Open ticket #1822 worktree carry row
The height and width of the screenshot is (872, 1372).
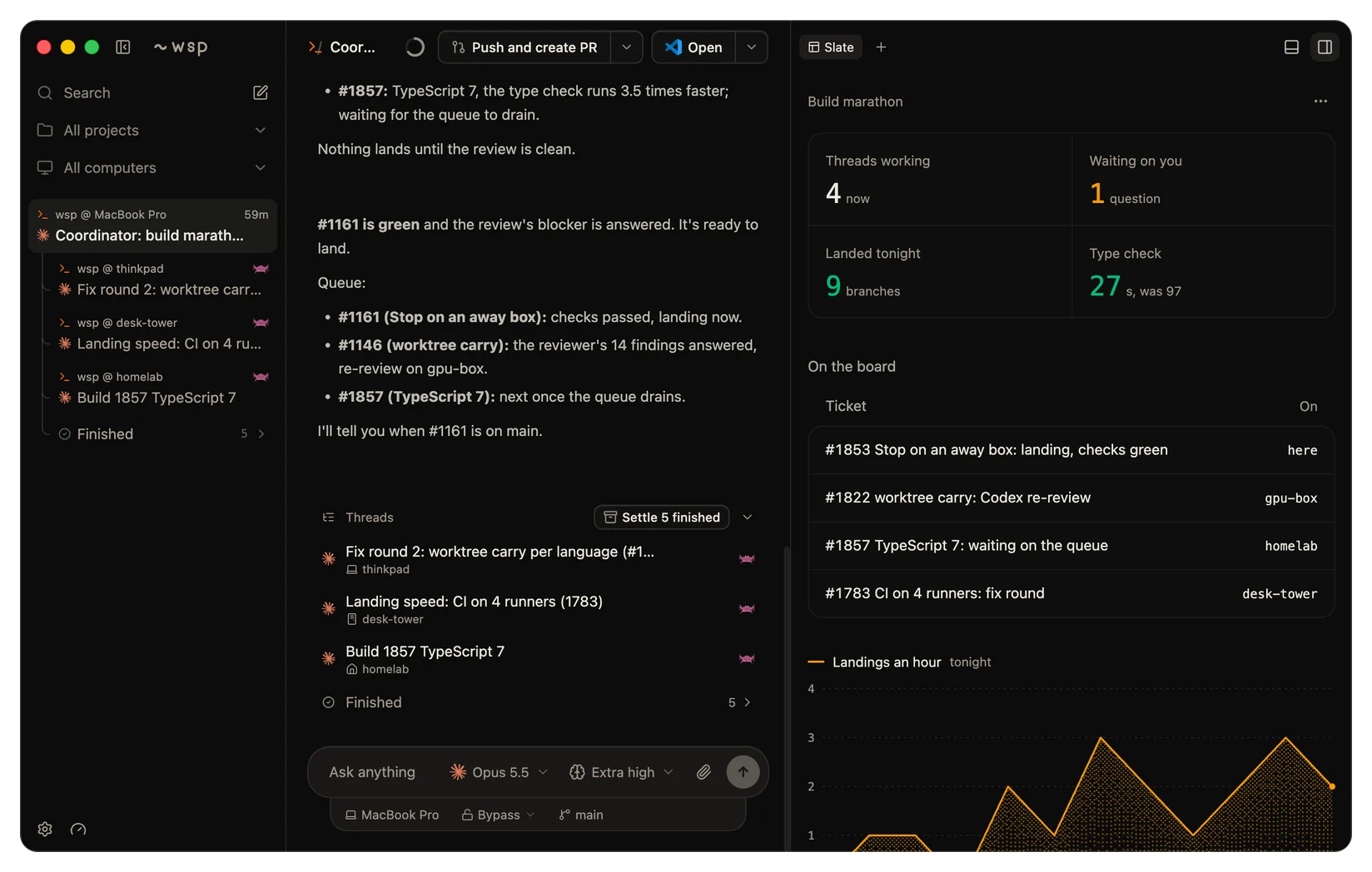coord(1071,498)
